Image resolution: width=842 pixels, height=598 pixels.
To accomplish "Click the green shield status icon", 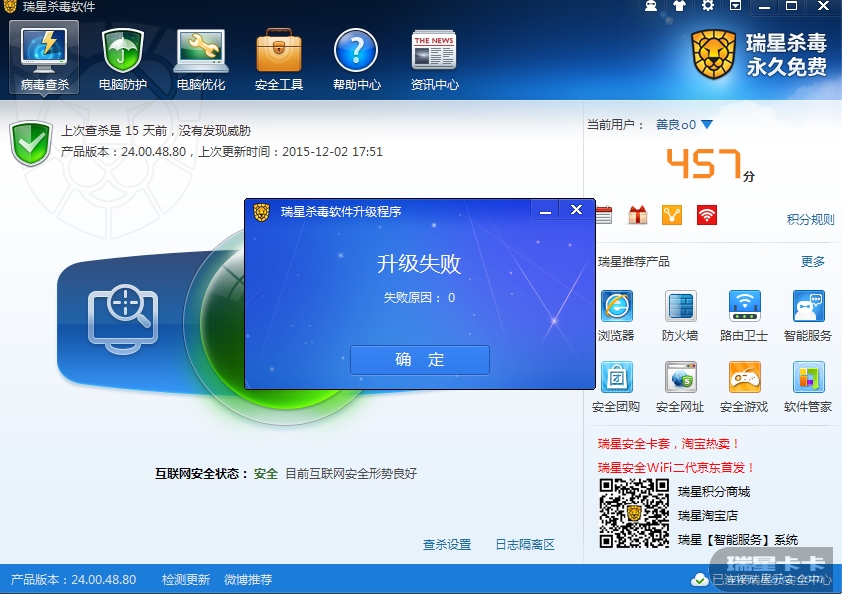I will pyautogui.click(x=31, y=143).
